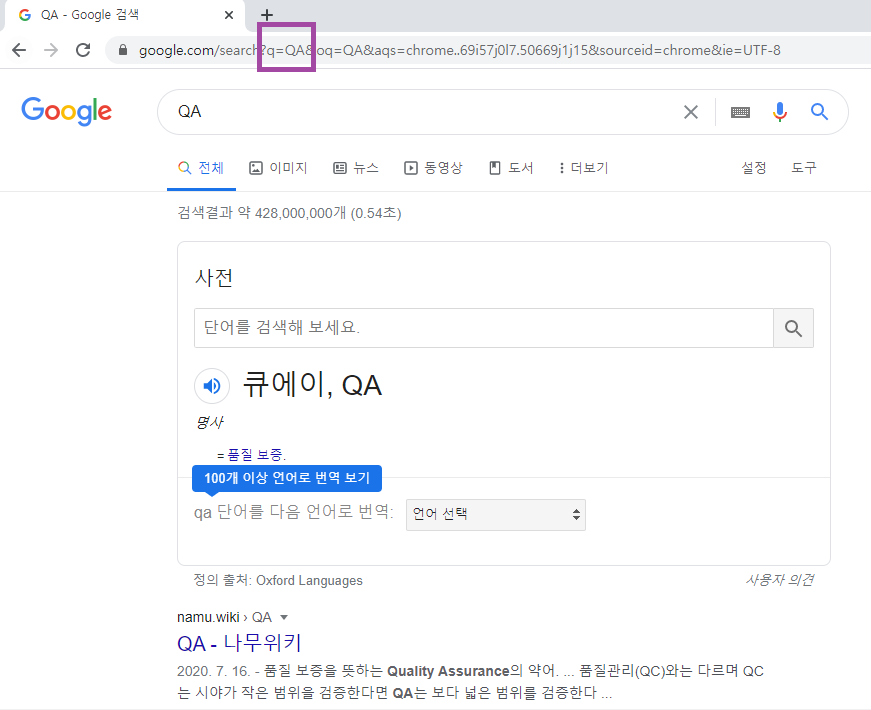This screenshot has width=871, height=710.
Task: Open a new tab with the plus button
Action: pos(267,15)
